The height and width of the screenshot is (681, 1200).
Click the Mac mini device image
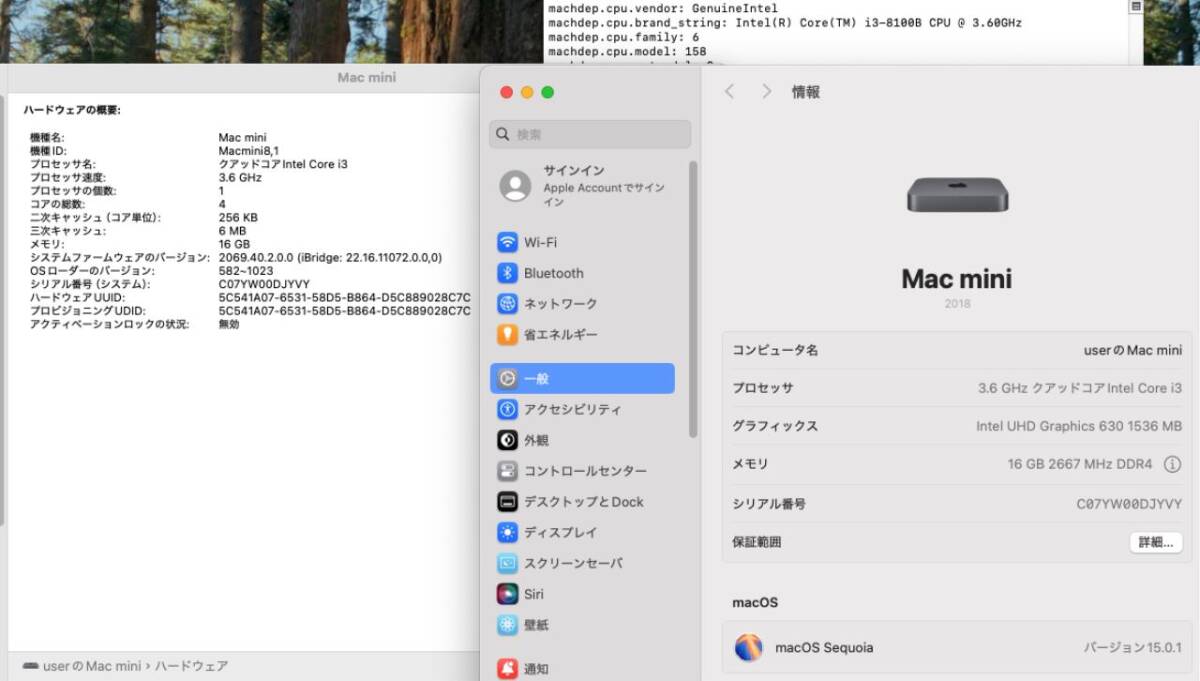(x=956, y=195)
